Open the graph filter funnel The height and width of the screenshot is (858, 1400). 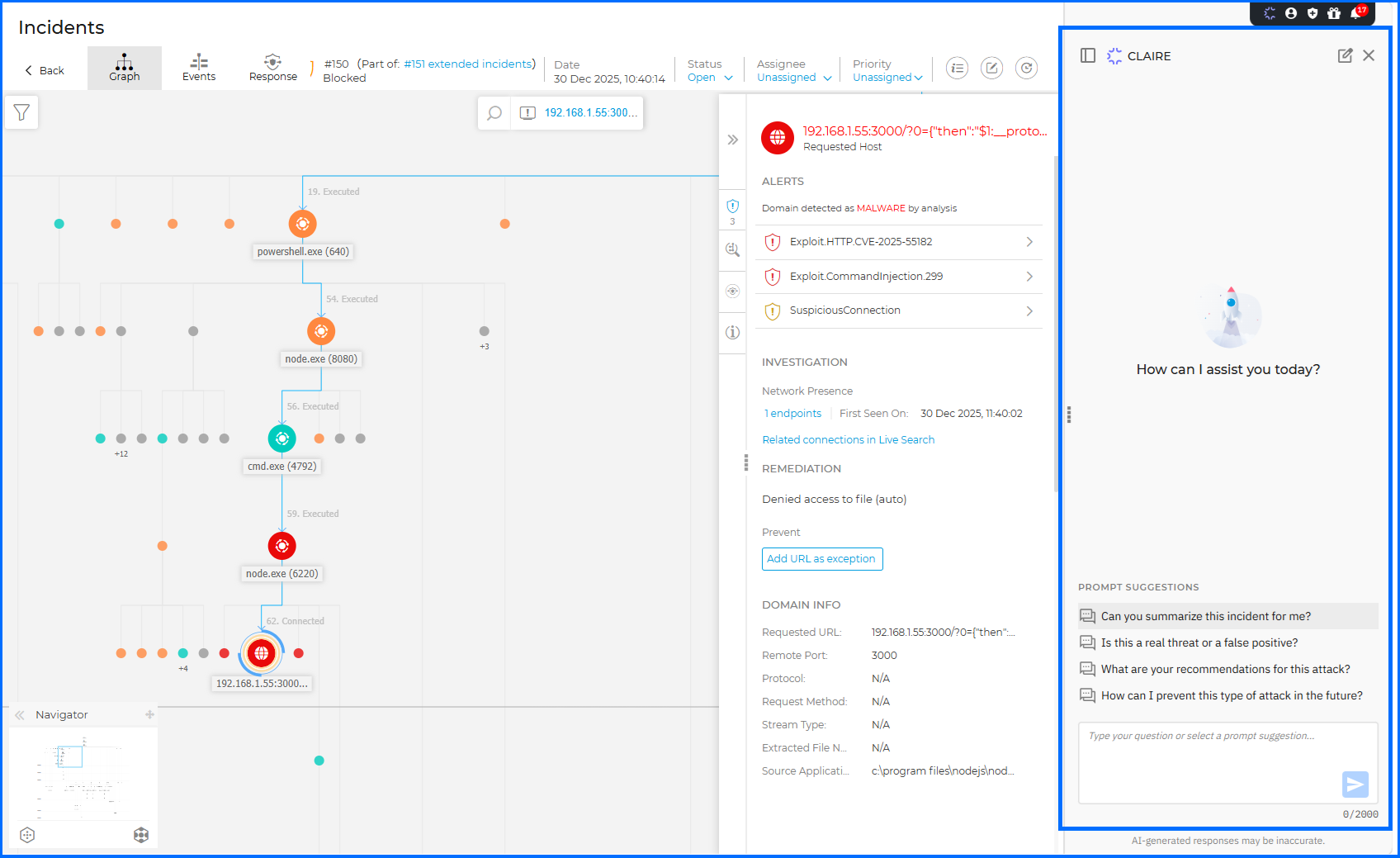coord(21,112)
